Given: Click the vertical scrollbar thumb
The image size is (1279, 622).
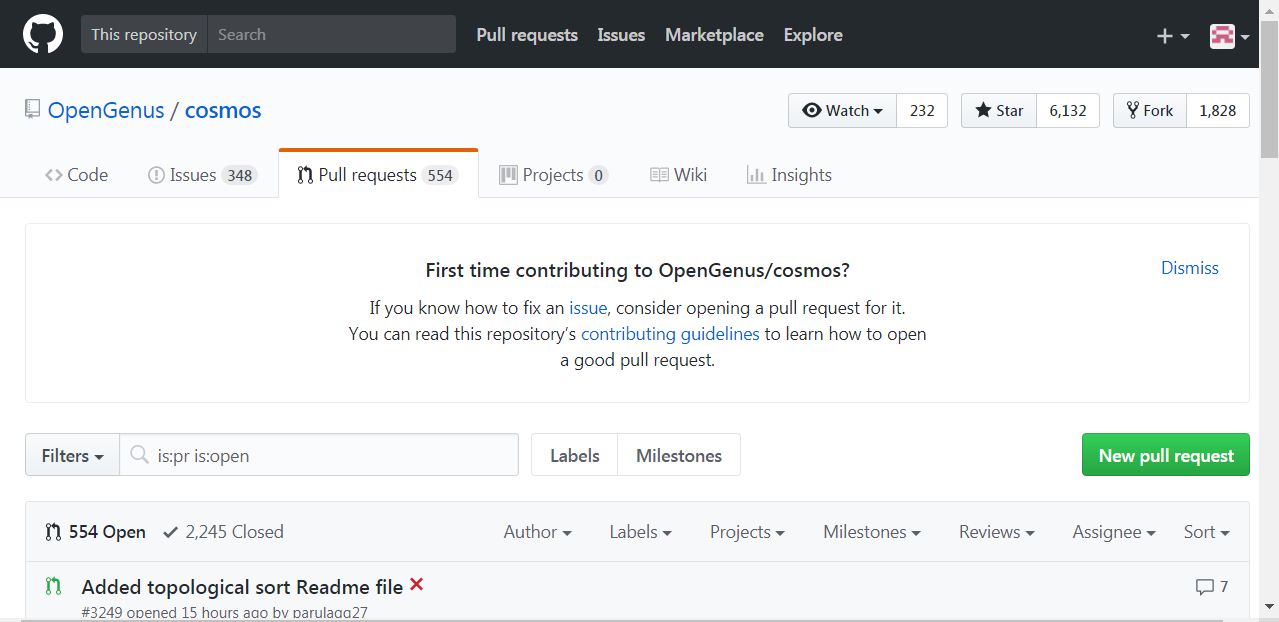Looking at the screenshot, I should pos(1269,88).
